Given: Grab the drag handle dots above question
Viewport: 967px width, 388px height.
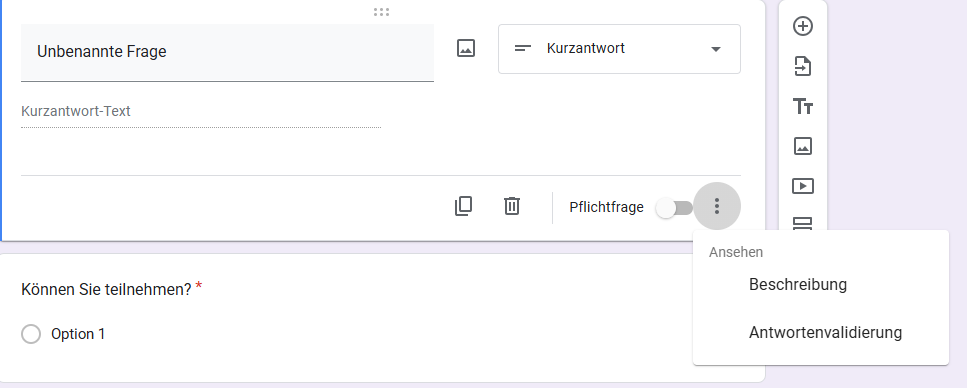Looking at the screenshot, I should coord(381,12).
